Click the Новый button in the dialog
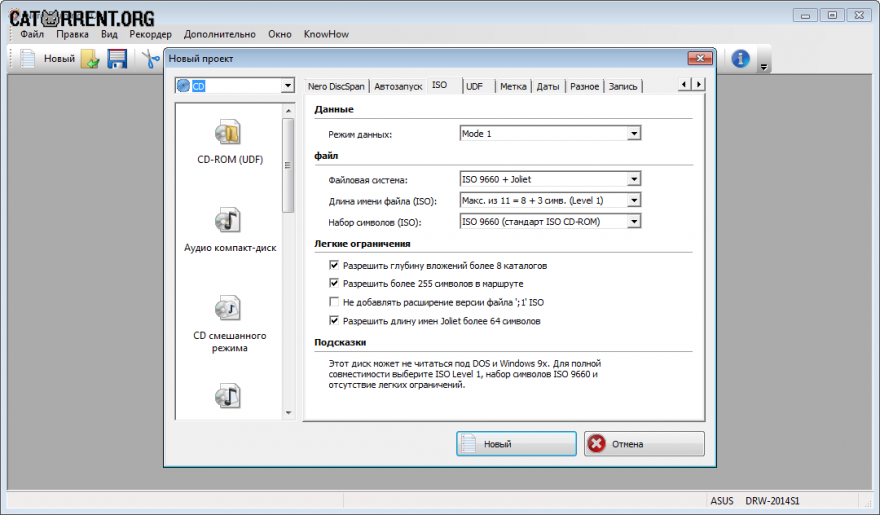Screen dimensions: 880x515 pos(516,444)
